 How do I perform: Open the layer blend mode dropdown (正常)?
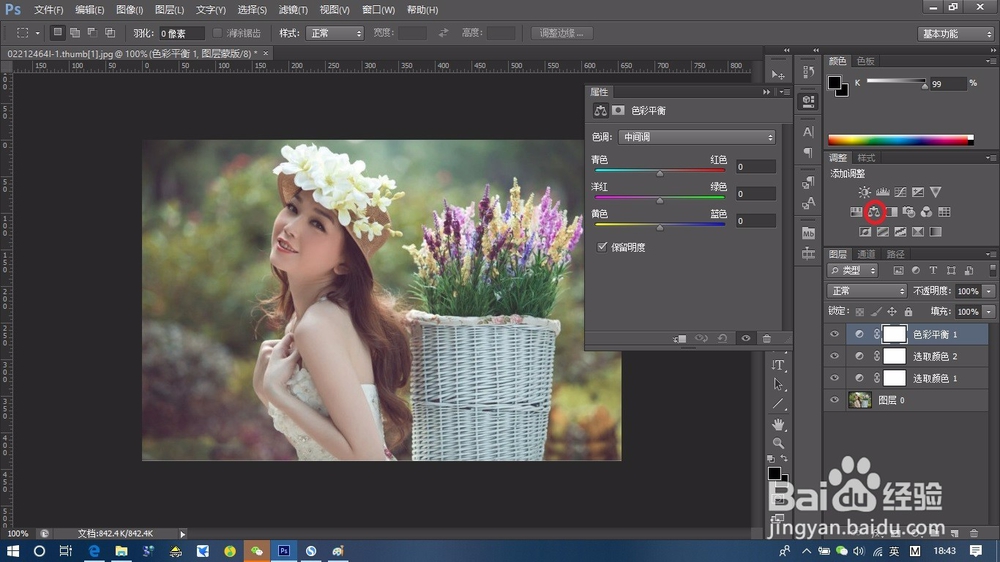pos(867,291)
